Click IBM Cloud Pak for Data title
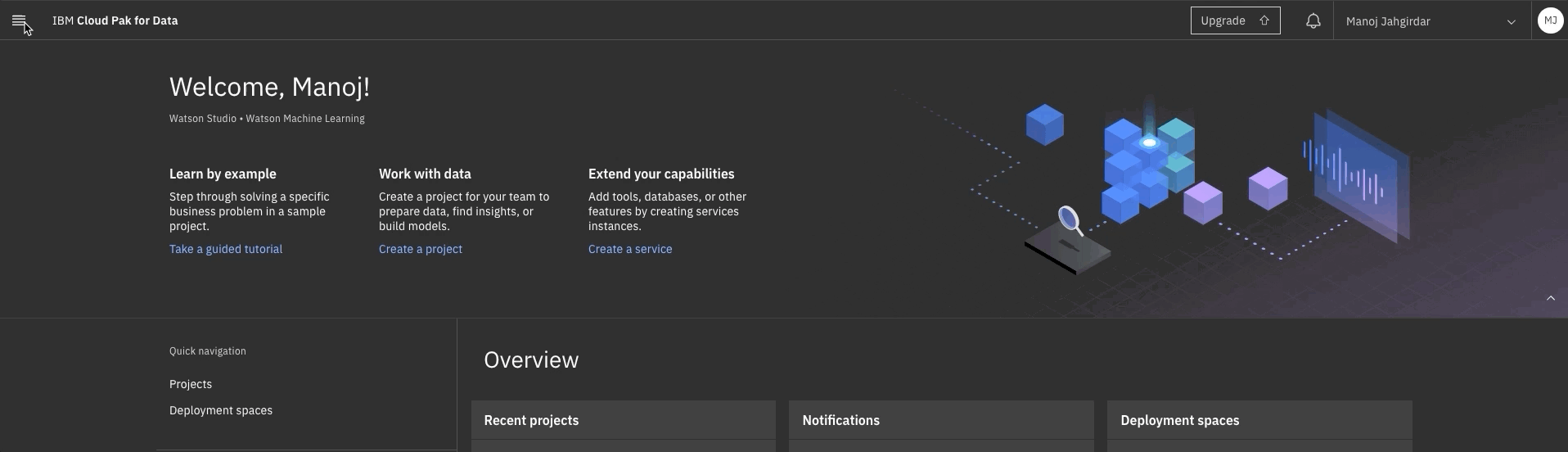The height and width of the screenshot is (452, 1568). pos(115,20)
